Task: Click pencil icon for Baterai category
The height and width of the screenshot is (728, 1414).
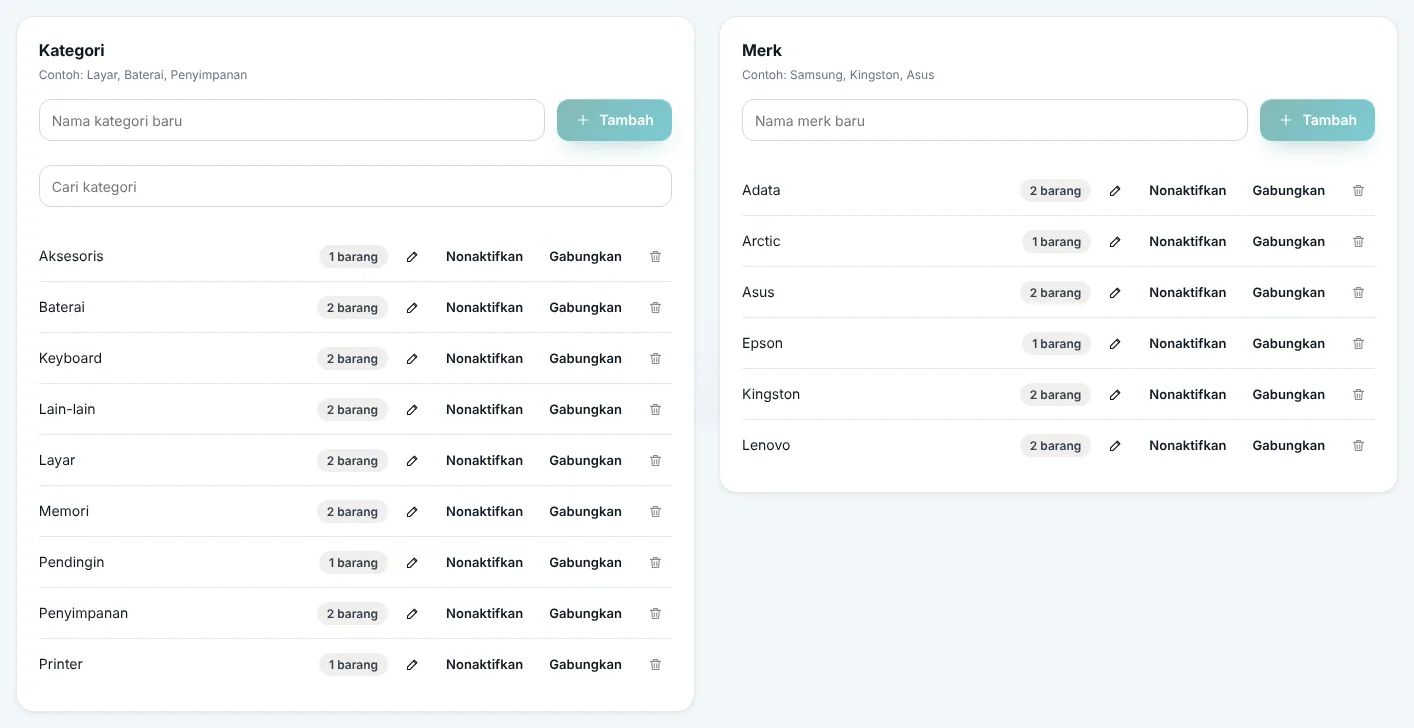Action: click(412, 308)
